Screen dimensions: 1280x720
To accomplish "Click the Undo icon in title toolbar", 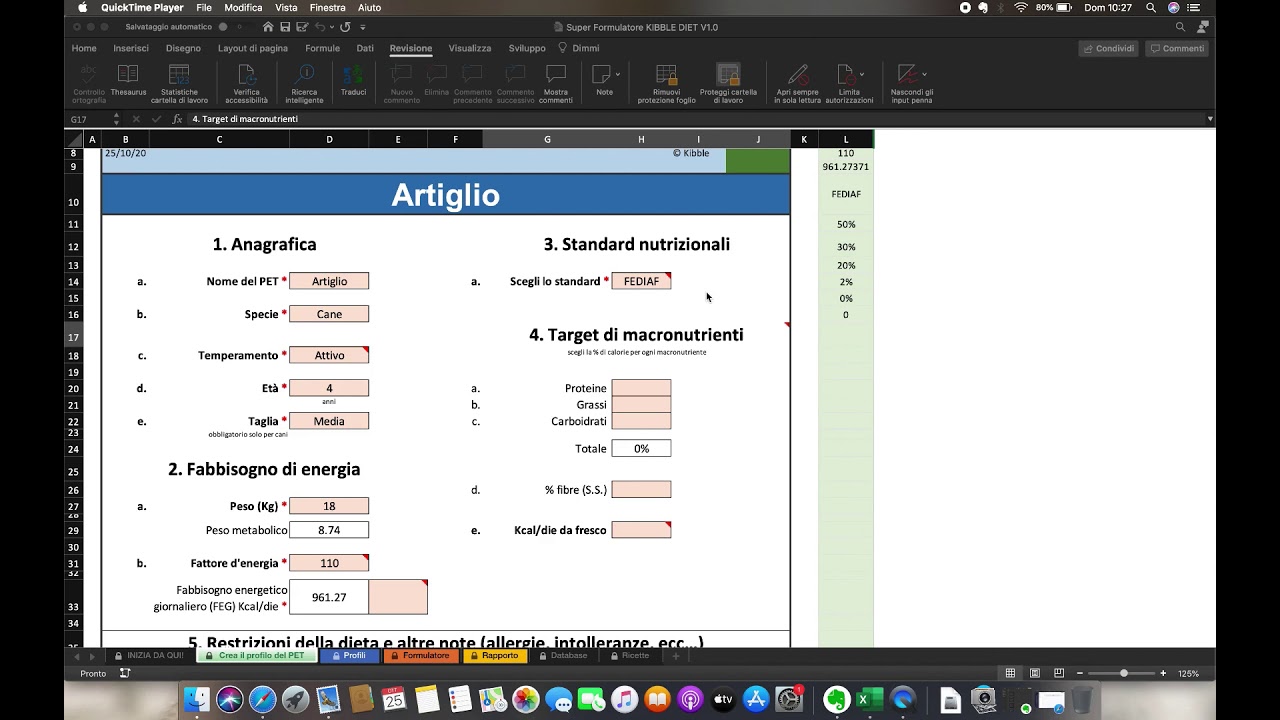I will click(x=320, y=27).
